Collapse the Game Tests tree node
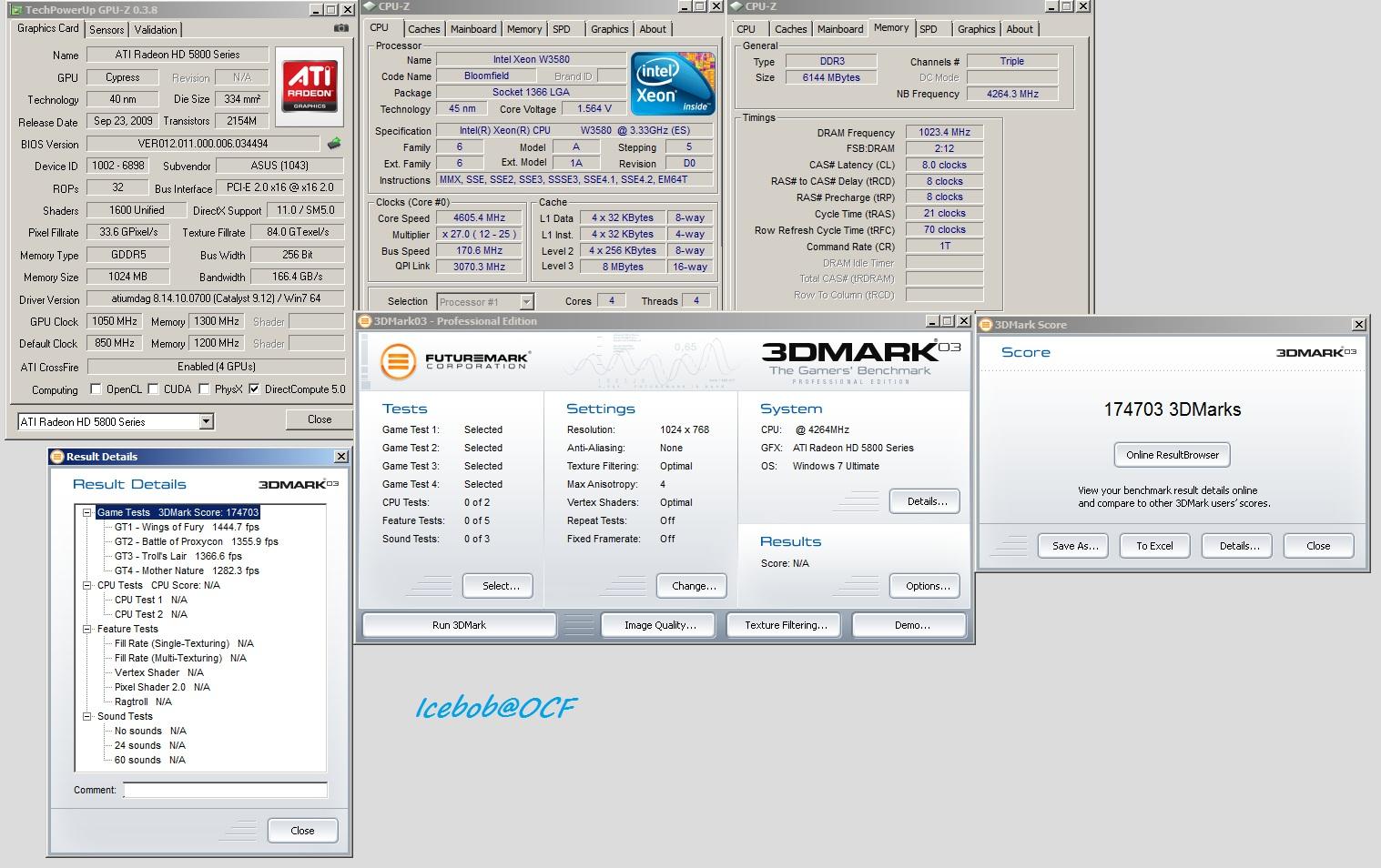 pyautogui.click(x=87, y=512)
